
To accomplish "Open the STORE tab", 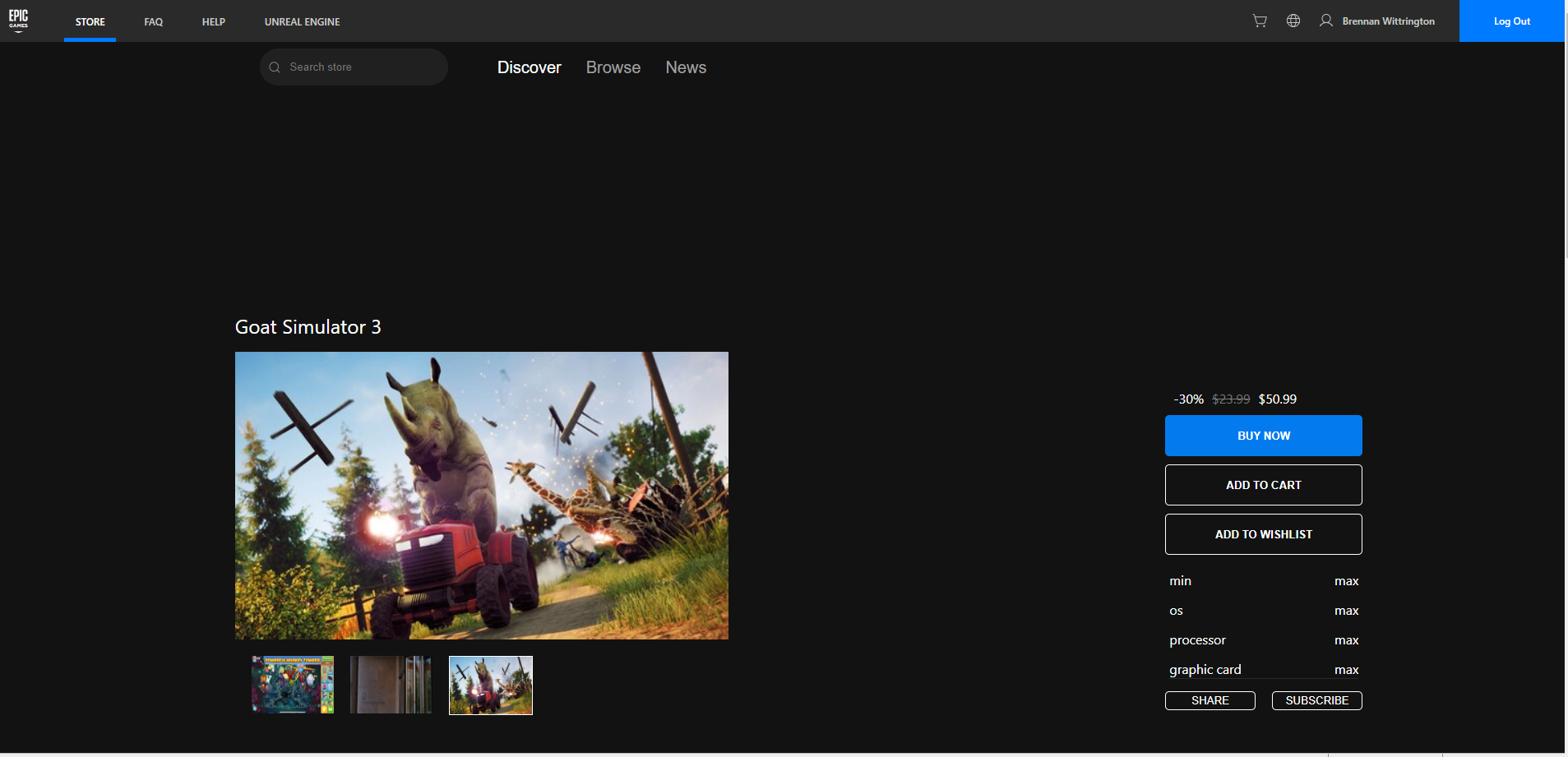I will pos(90,21).
